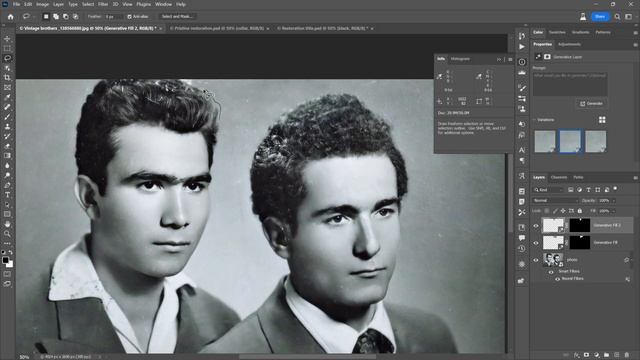Hide the photo layer
The width and height of the screenshot is (640, 360).
pos(536,260)
